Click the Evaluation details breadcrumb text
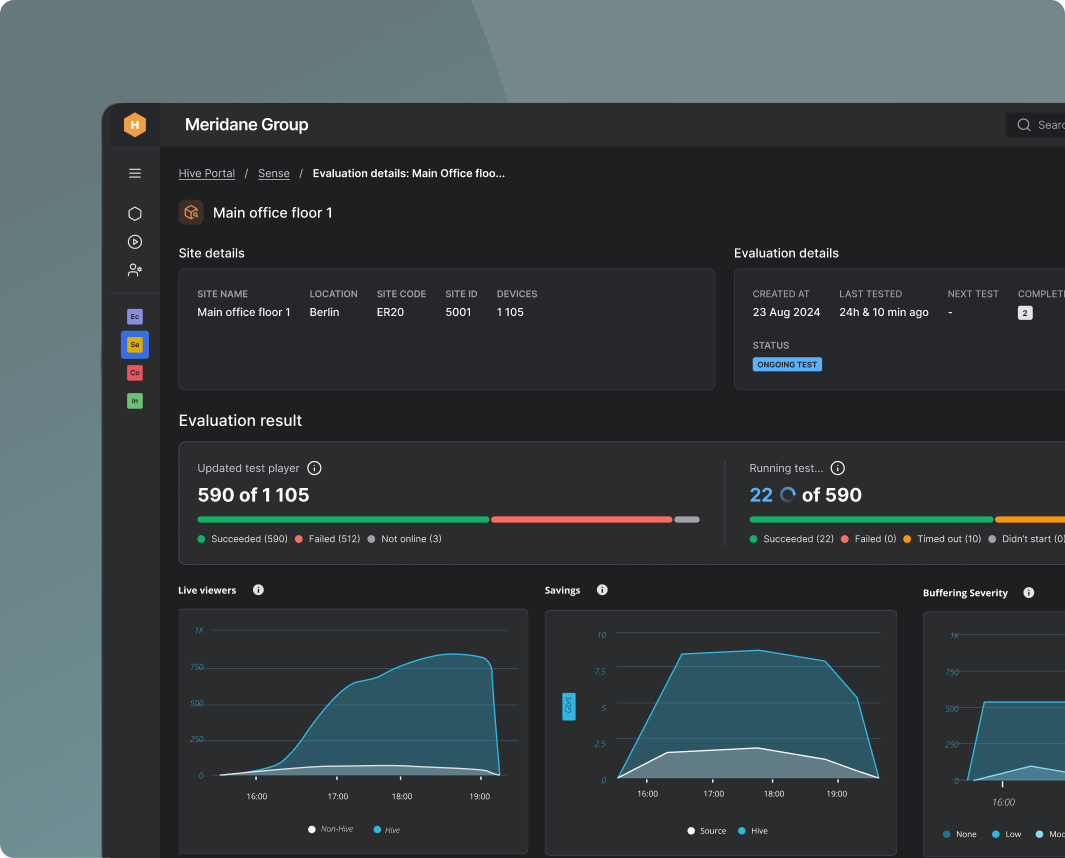Screen dimensions: 1065x858 tap(408, 173)
